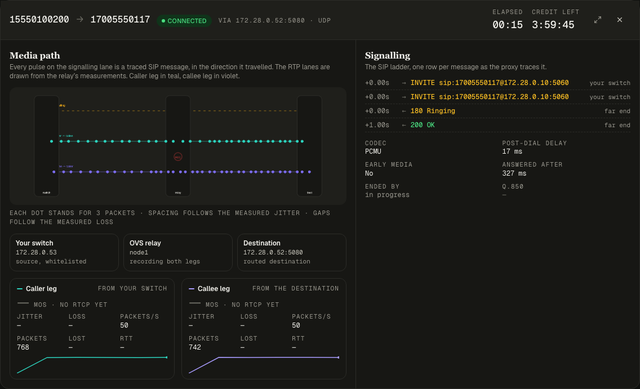Select caller number 15550100200
The image size is (640, 389).
pyautogui.click(x=39, y=20)
